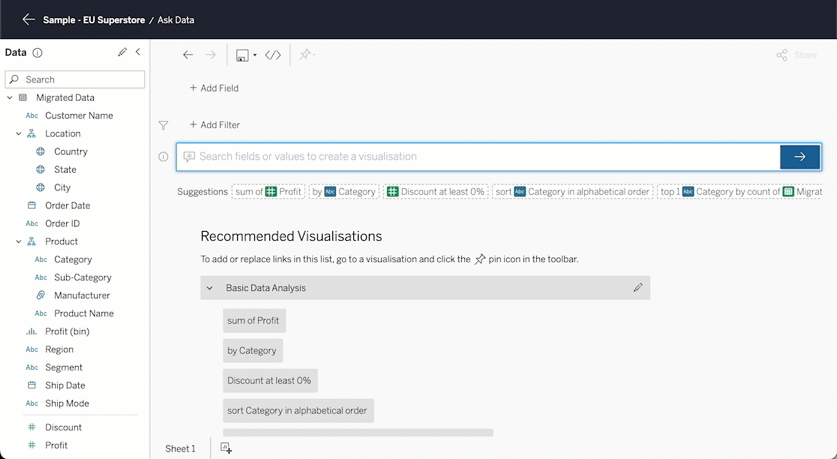Image resolution: width=837 pixels, height=459 pixels.
Task: Select suggestion top 1 Category by count
Action: [740, 192]
